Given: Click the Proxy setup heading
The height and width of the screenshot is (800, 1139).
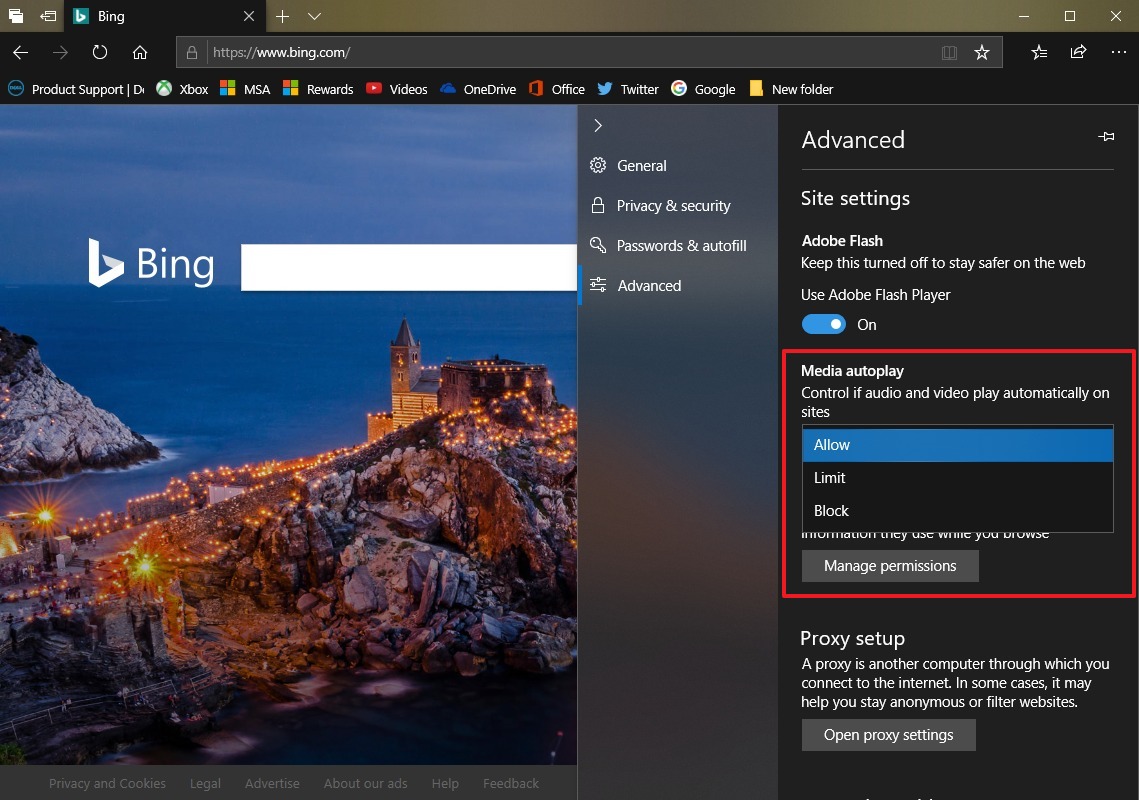Looking at the screenshot, I should [852, 638].
